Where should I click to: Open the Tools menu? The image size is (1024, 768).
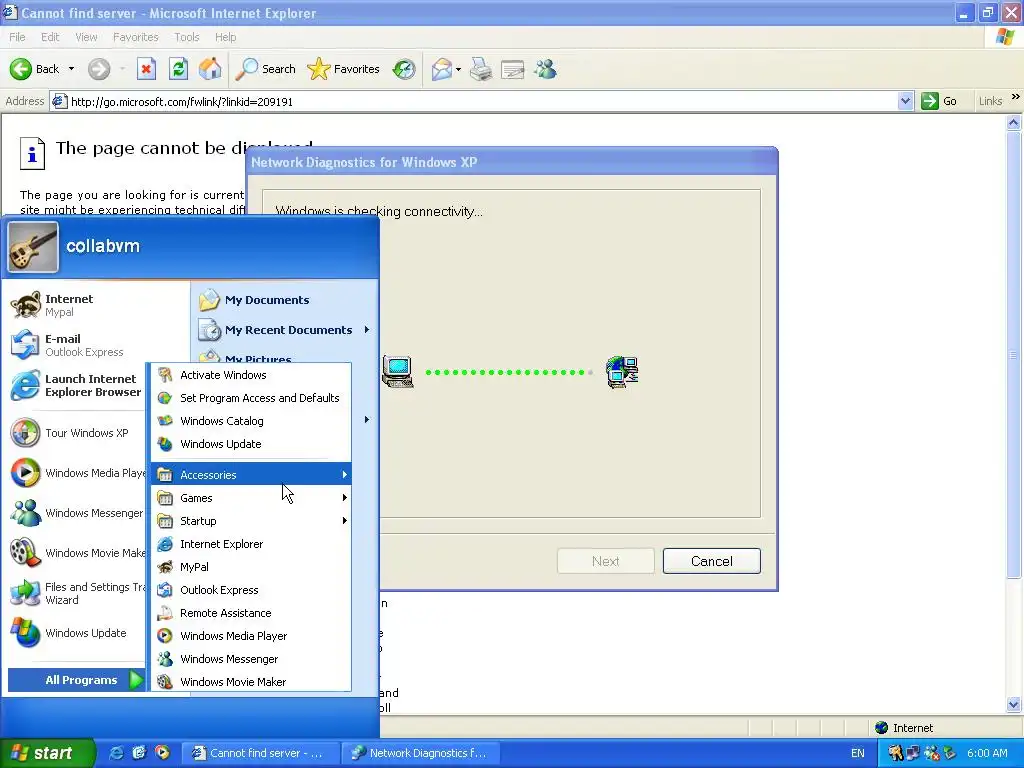coord(187,37)
